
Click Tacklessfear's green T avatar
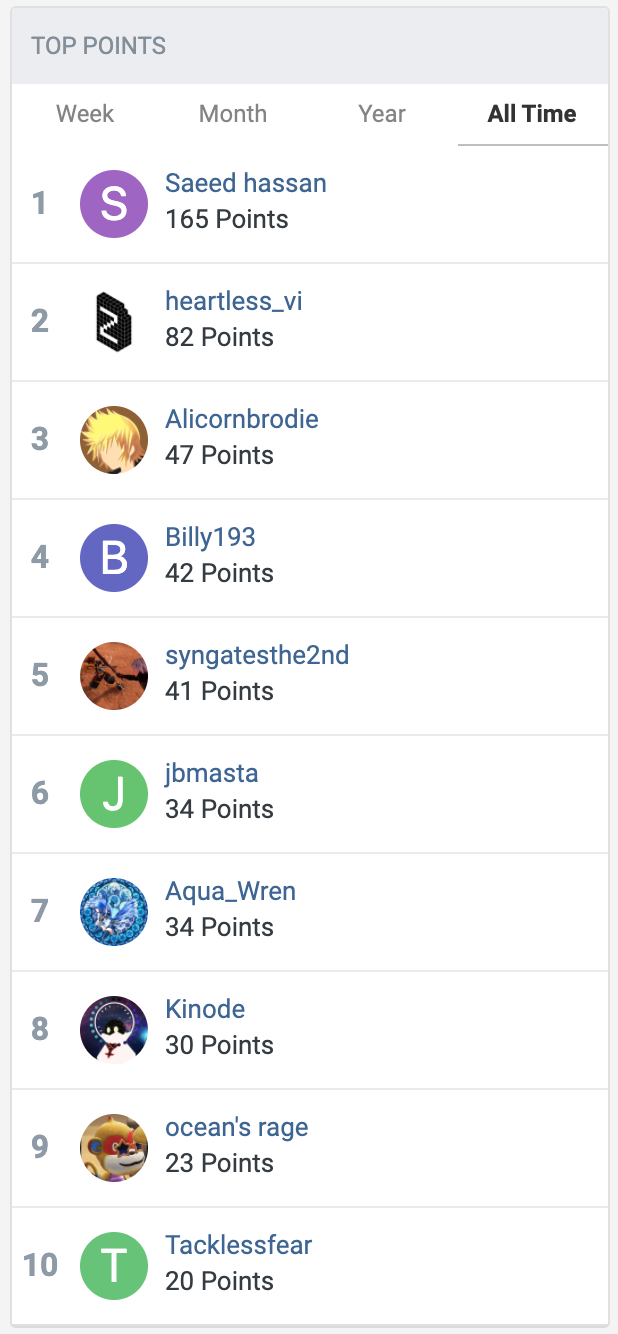click(x=114, y=1266)
